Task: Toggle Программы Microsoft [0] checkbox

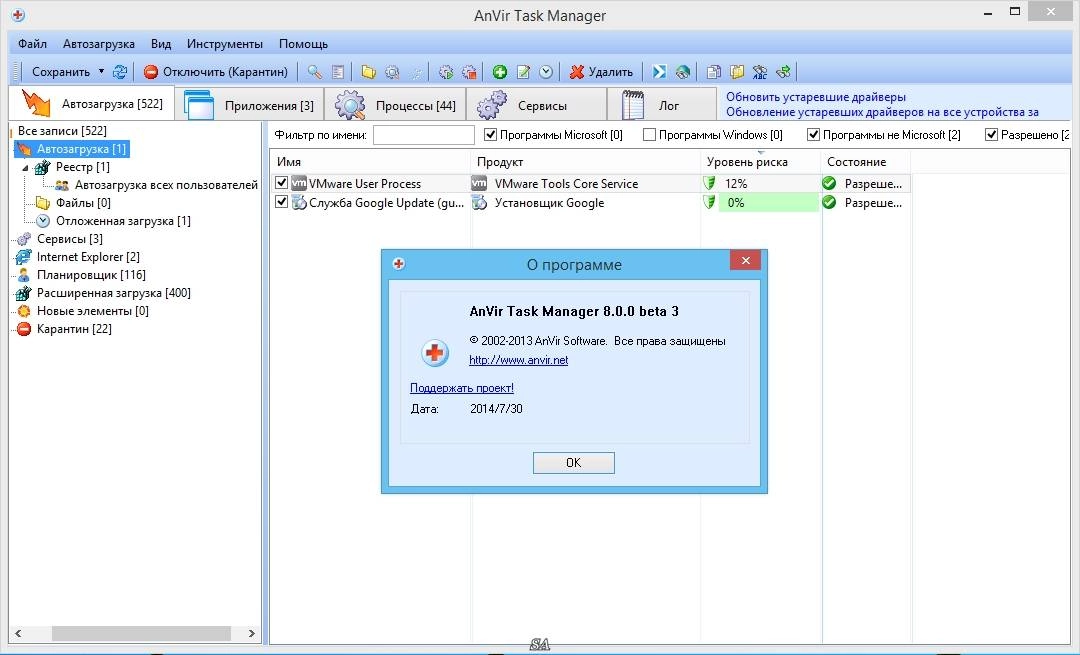Action: (x=490, y=135)
